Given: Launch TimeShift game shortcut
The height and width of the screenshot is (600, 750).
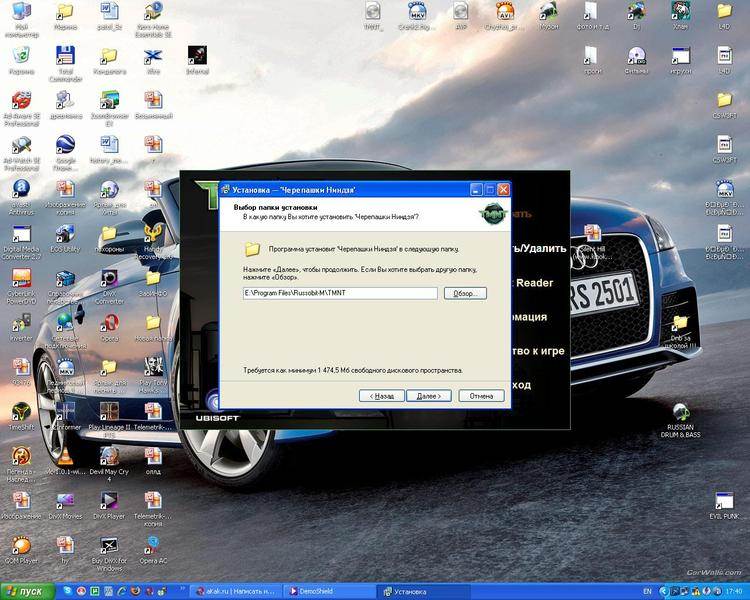Looking at the screenshot, I should [x=22, y=416].
